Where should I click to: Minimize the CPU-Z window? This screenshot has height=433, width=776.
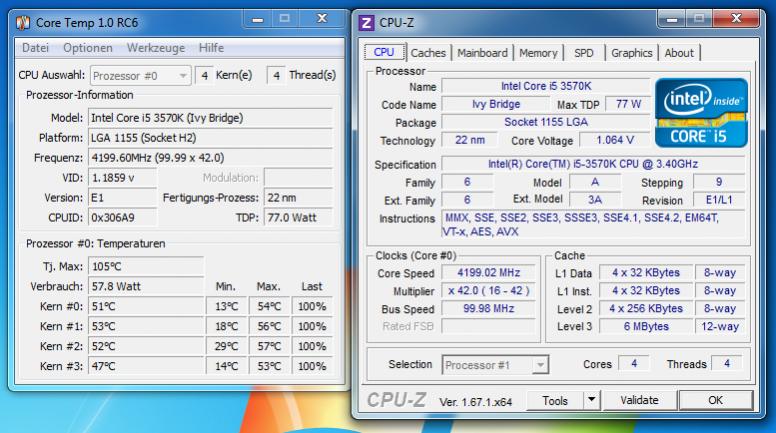tap(672, 19)
